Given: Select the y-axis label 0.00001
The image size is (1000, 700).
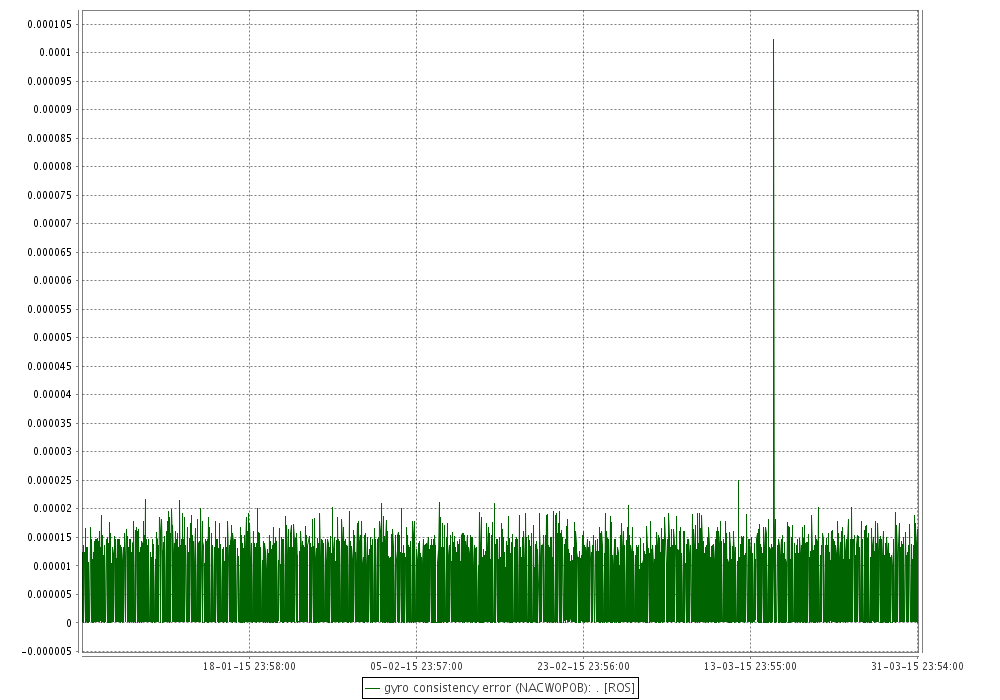Looking at the screenshot, I should [x=52, y=566].
